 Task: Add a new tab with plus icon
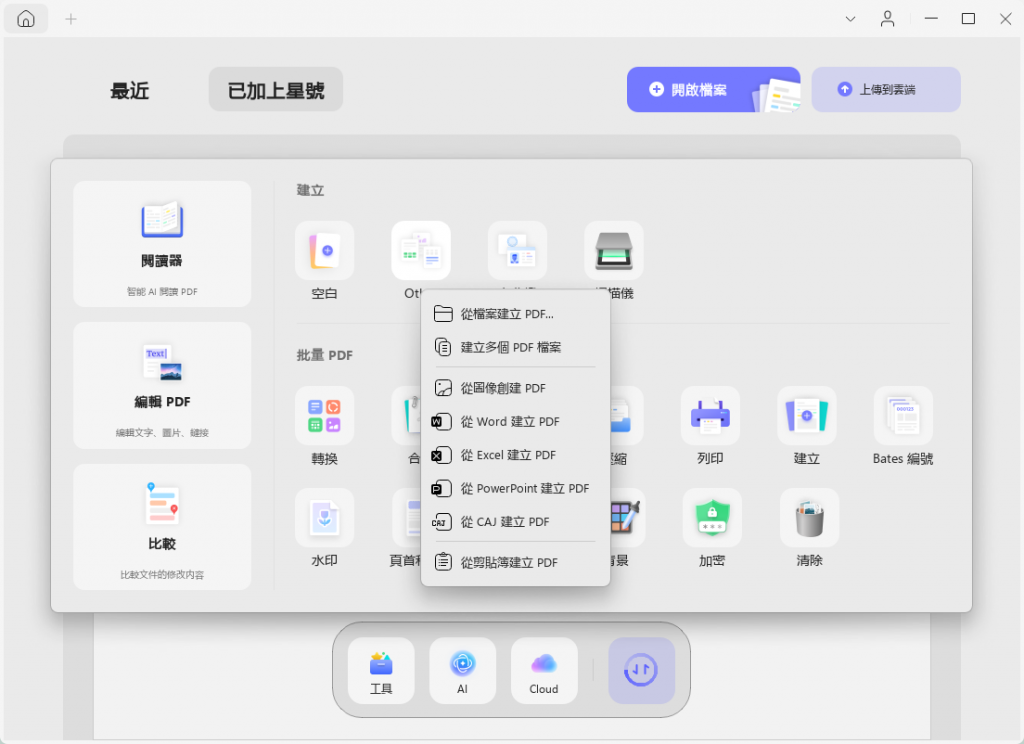(x=71, y=19)
